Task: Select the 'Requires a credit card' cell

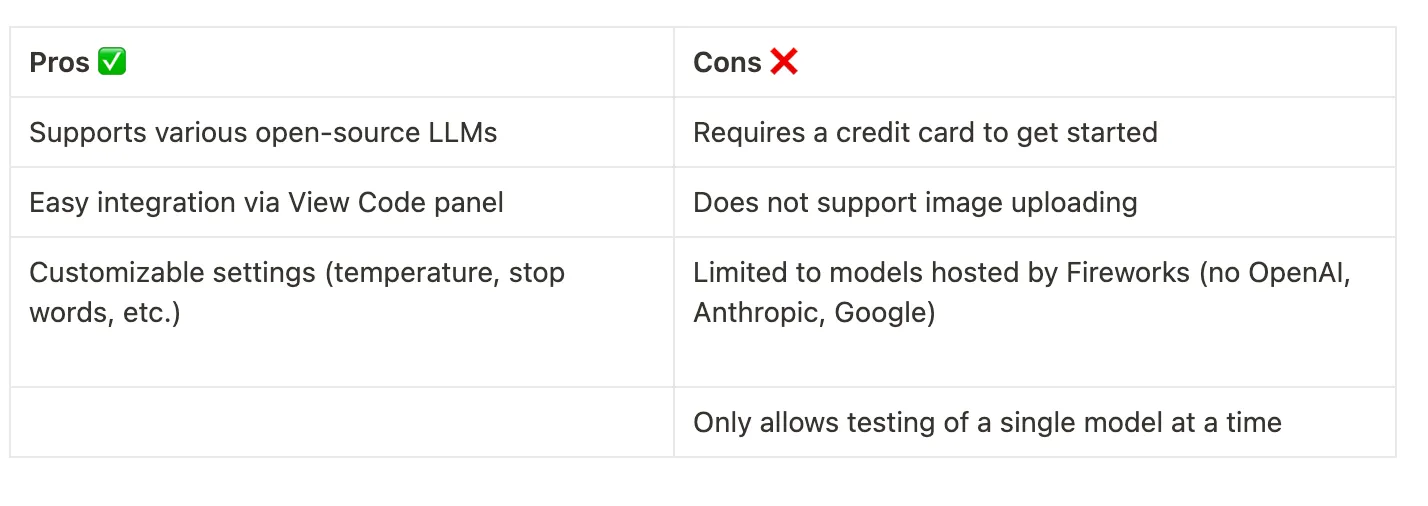Action: click(x=925, y=132)
